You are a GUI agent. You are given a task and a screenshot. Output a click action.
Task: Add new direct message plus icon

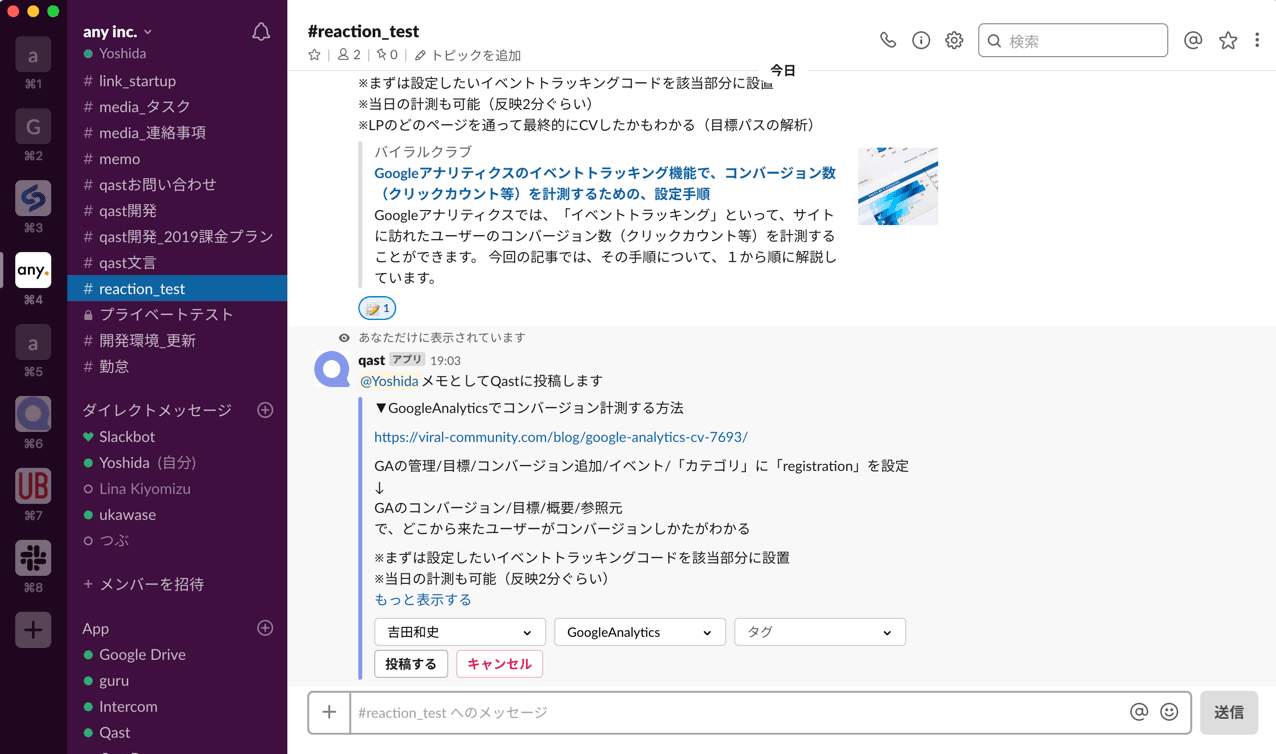click(265, 410)
